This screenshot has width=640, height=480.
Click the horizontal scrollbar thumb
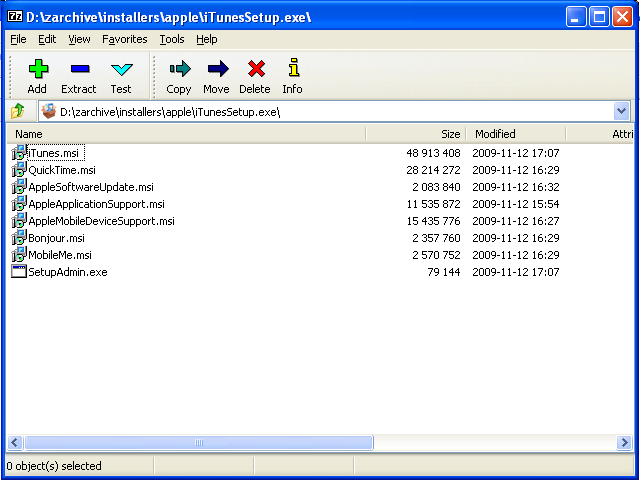coord(199,442)
